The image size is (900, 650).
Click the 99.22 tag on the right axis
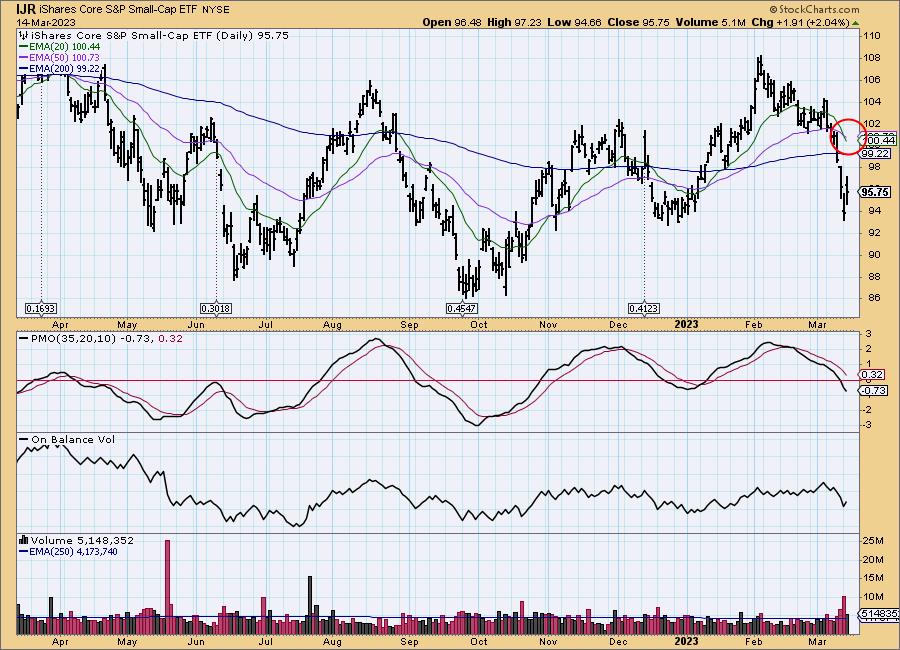875,153
